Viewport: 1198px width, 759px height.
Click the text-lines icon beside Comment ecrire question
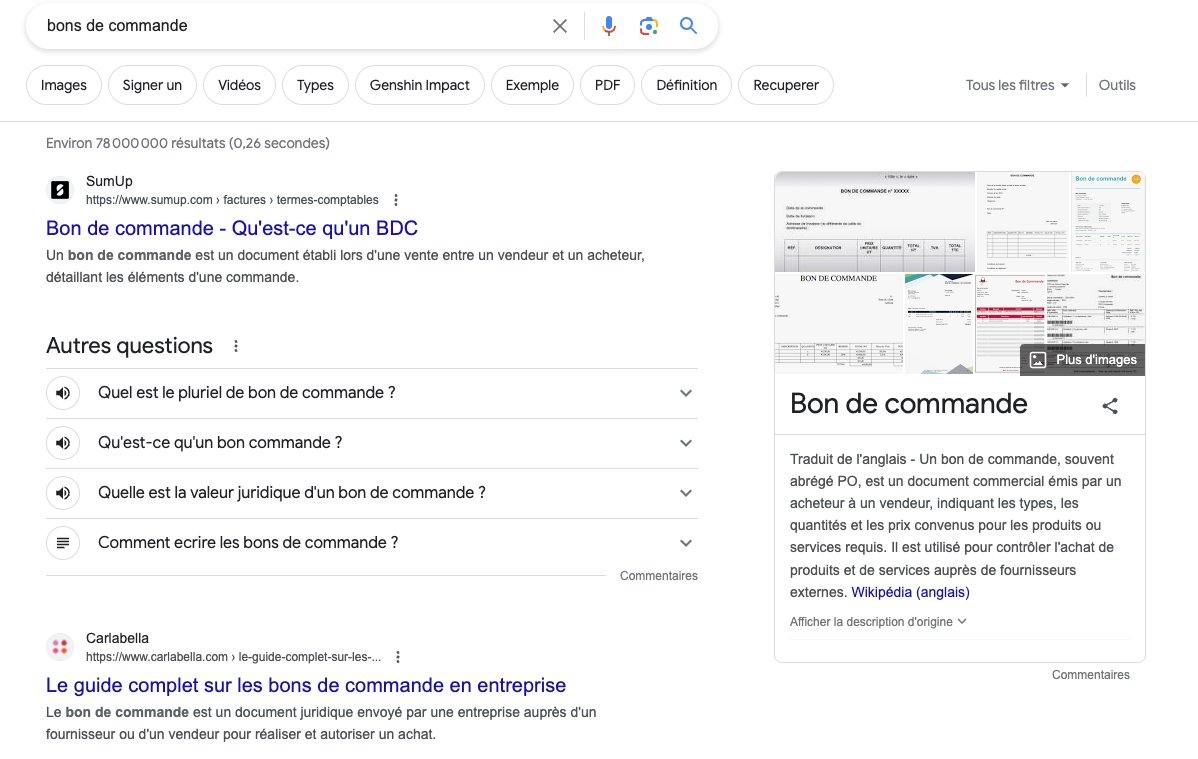pyautogui.click(x=63, y=543)
